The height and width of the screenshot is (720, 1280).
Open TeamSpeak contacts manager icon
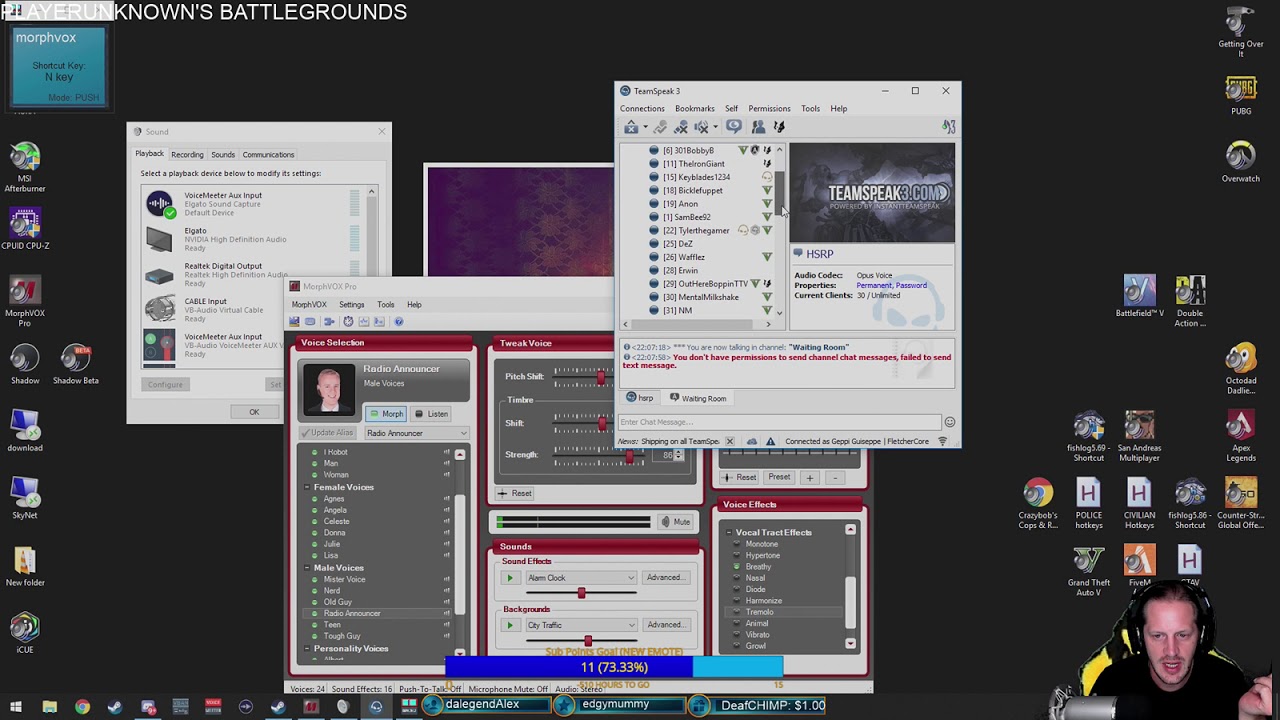tap(758, 127)
